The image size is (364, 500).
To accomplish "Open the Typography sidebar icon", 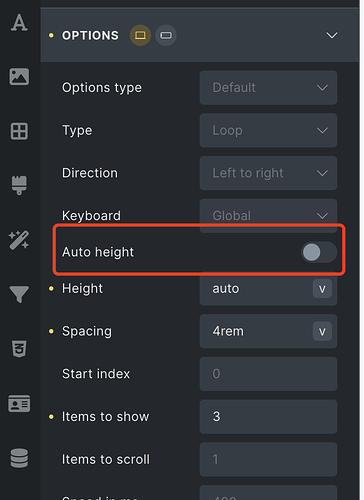I will click(19, 23).
